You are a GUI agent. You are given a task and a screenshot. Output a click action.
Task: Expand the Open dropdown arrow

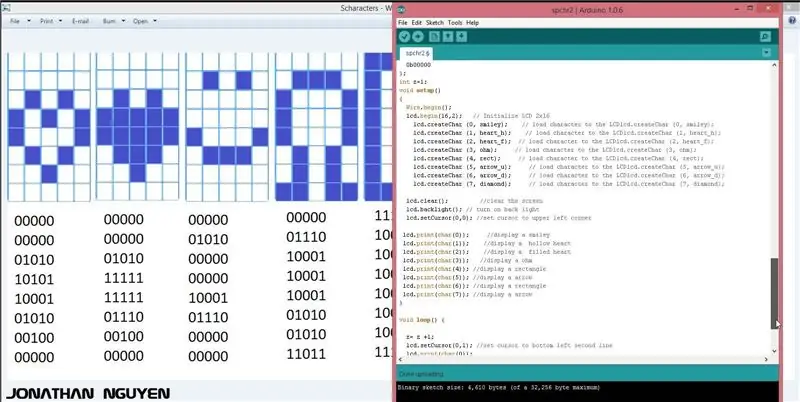(x=155, y=21)
